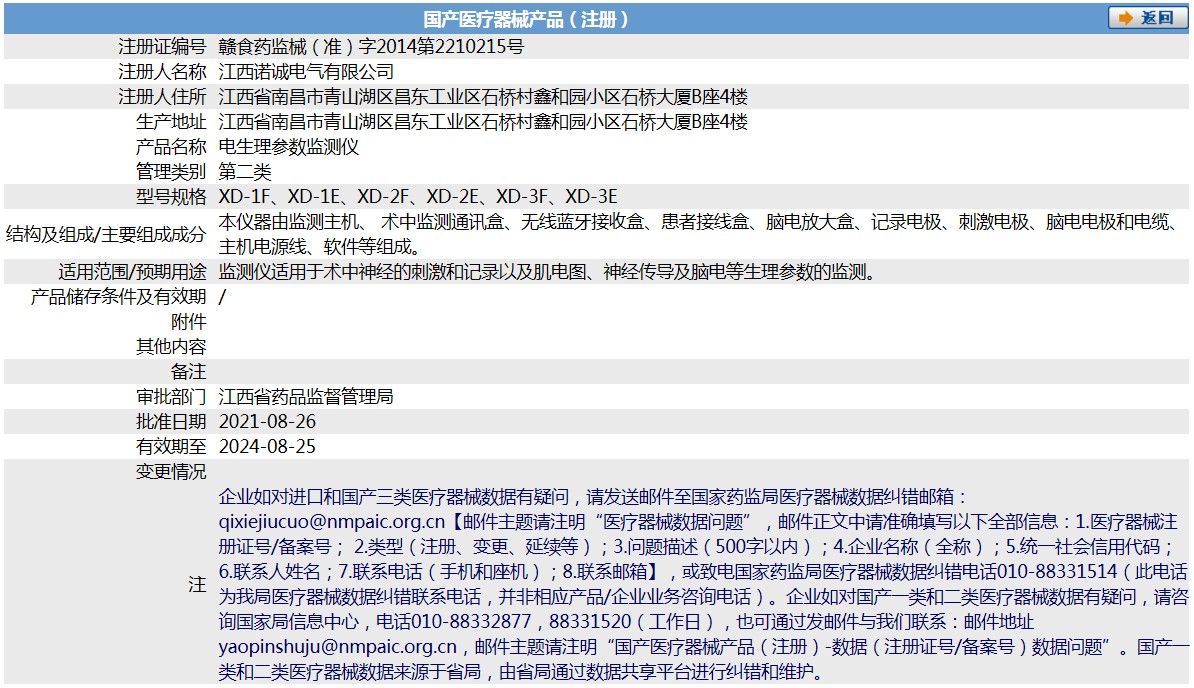The height and width of the screenshot is (688, 1194).
Task: Click the 注 label
Action: point(197,584)
